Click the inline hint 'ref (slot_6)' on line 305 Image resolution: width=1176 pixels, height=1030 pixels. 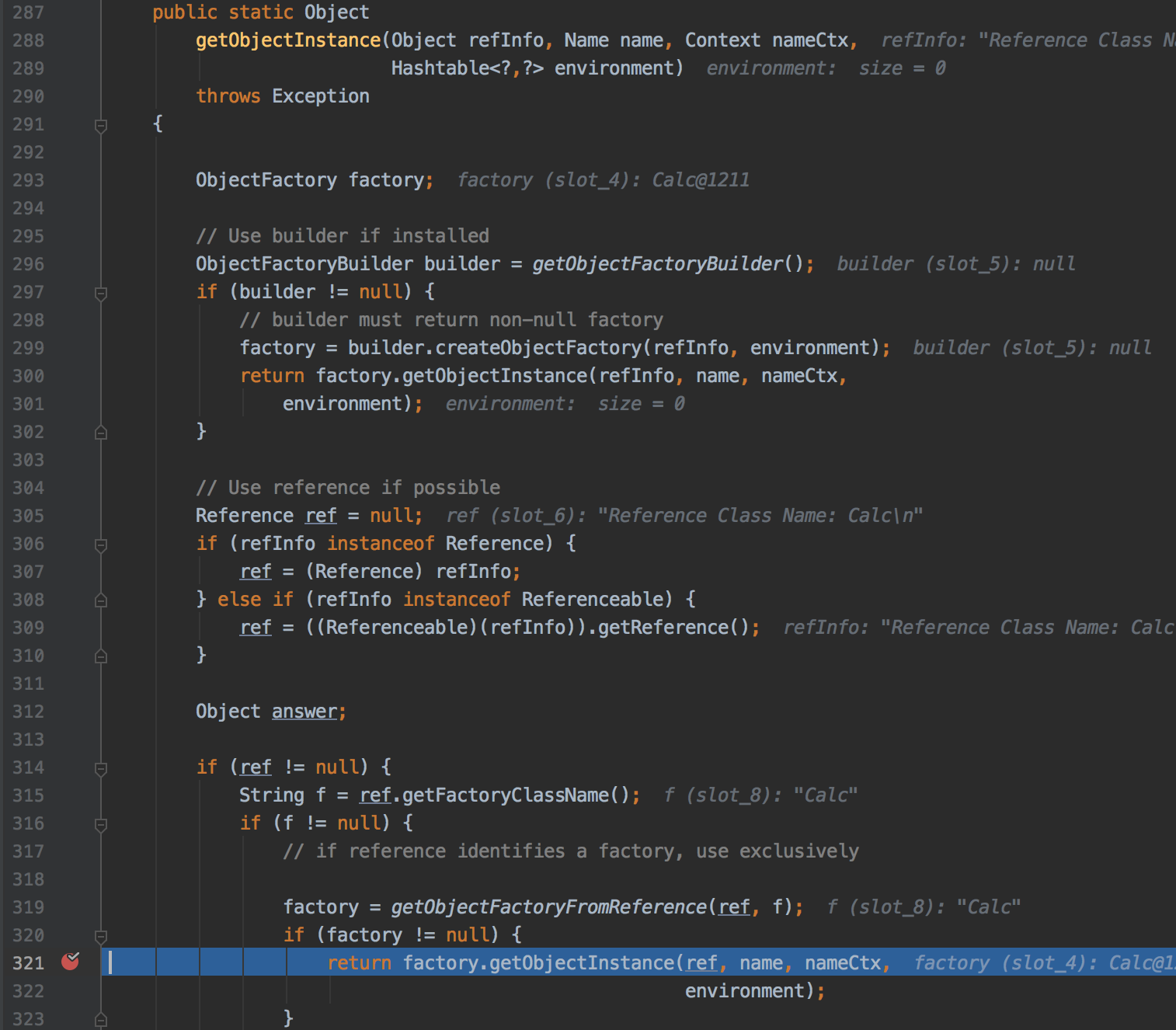tap(516, 516)
